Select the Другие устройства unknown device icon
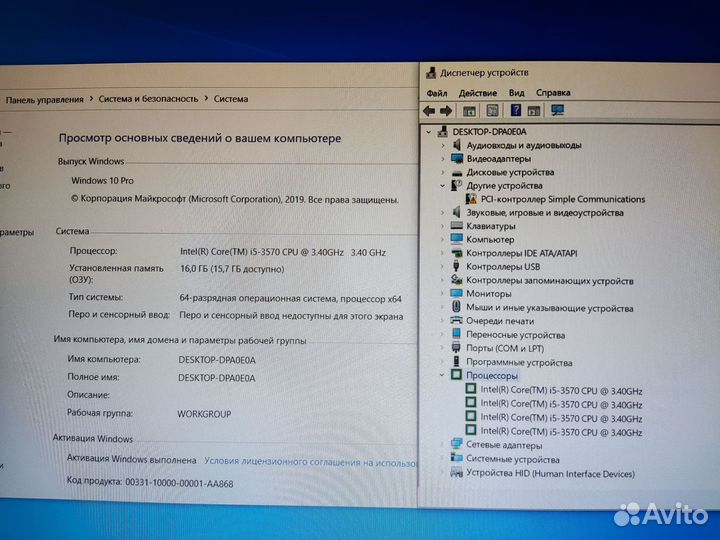Screen dimensions: 720x540 tap(456, 186)
